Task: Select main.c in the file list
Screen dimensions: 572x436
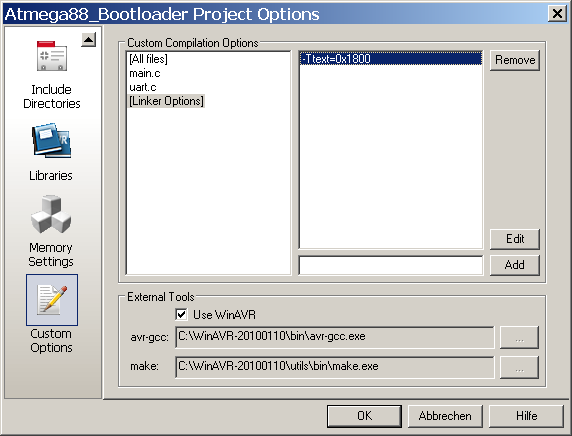Action: 144,73
